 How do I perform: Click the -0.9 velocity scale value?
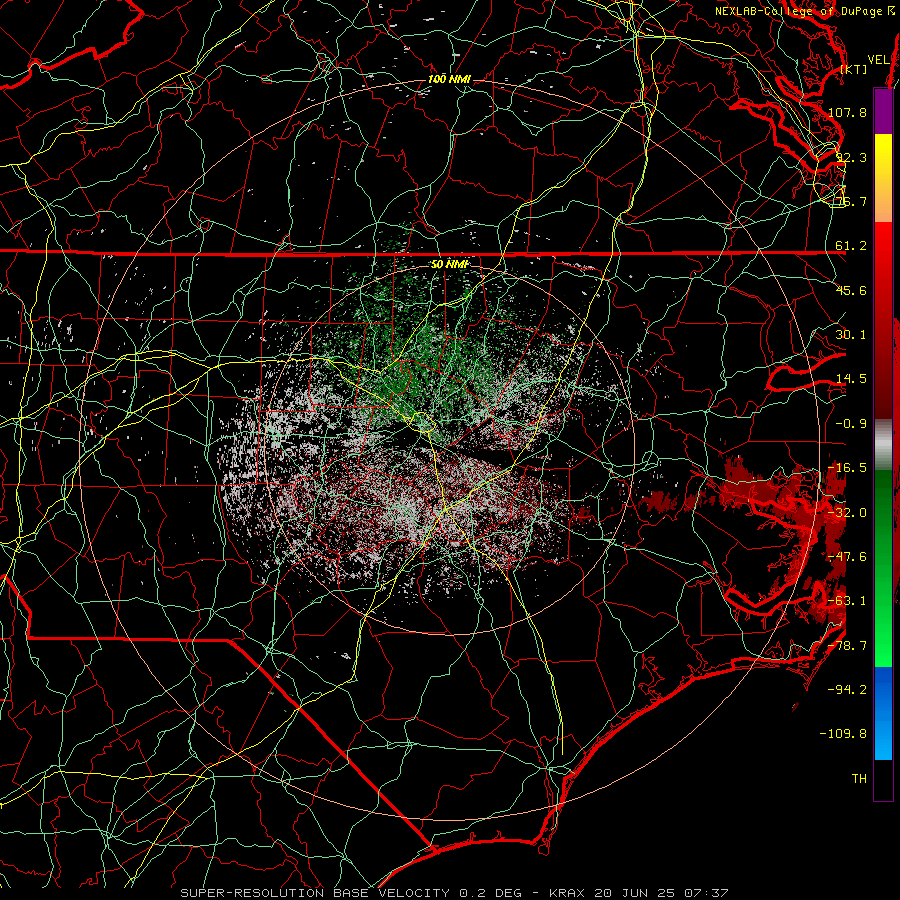click(851, 424)
